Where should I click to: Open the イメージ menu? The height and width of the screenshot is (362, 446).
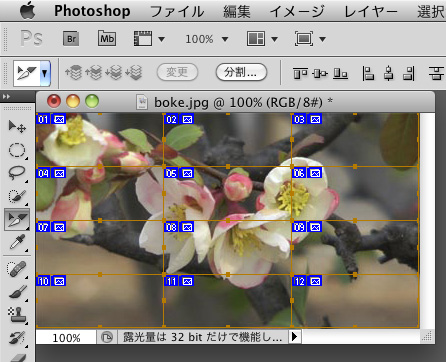tap(297, 12)
